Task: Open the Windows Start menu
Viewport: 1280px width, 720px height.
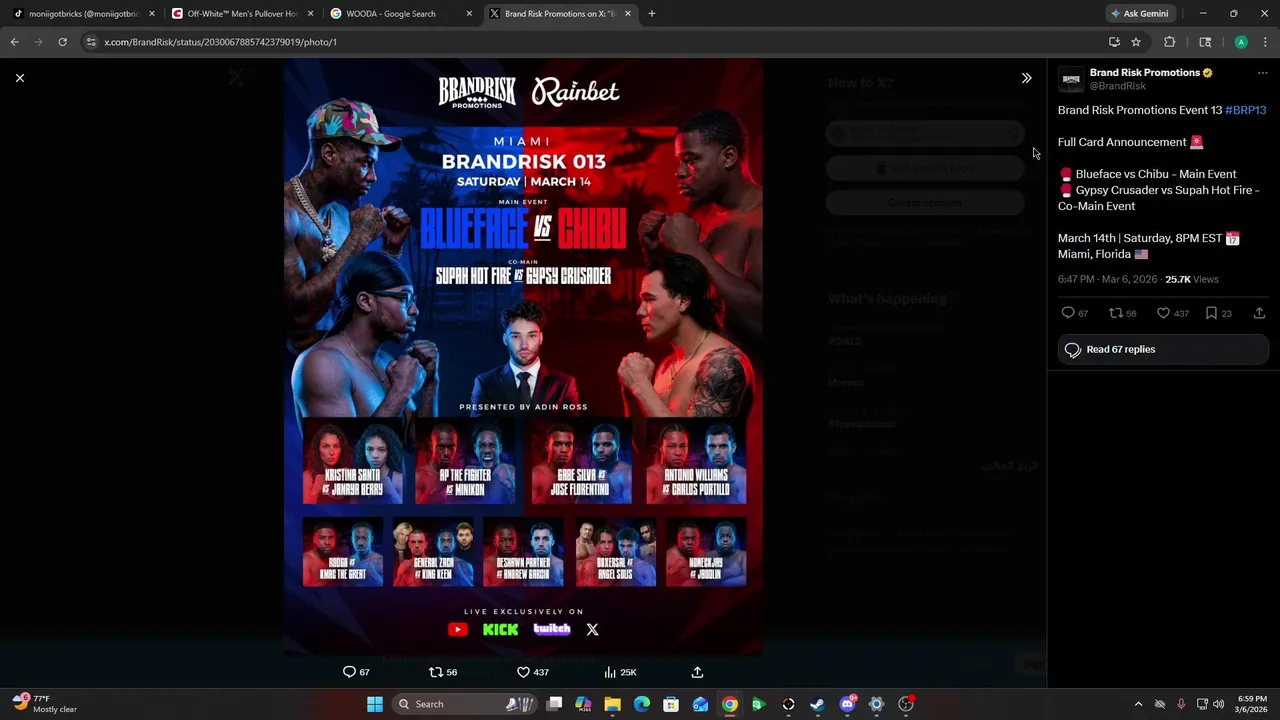Action: tap(374, 704)
